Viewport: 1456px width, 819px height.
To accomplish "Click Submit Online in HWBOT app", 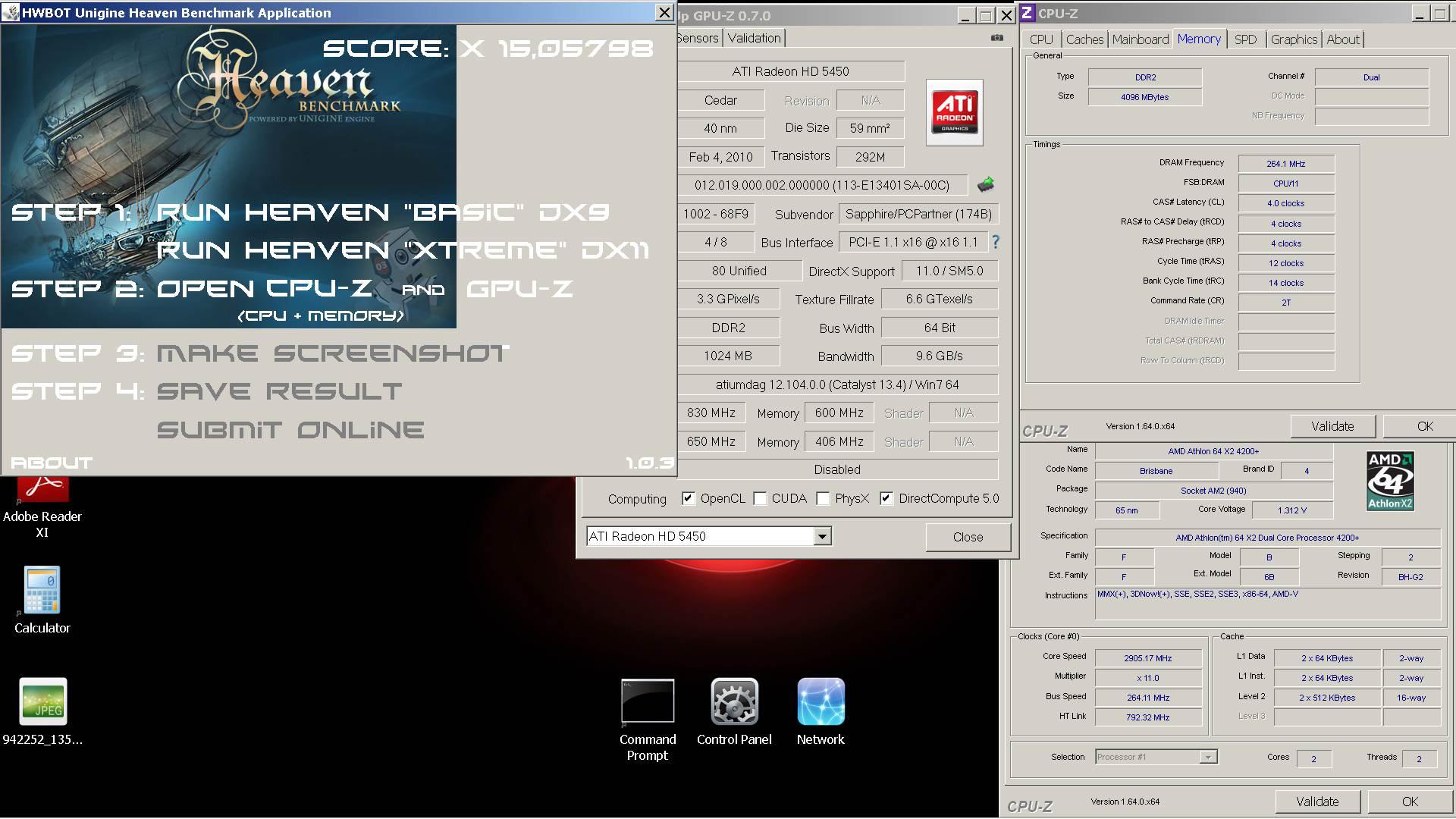I will tap(290, 431).
